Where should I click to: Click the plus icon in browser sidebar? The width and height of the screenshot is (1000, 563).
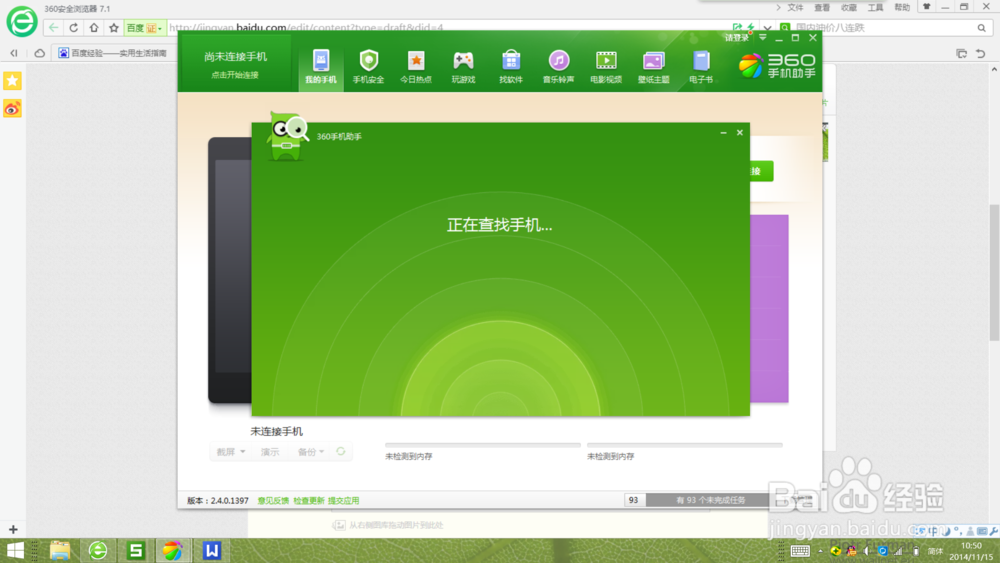(x=13, y=529)
